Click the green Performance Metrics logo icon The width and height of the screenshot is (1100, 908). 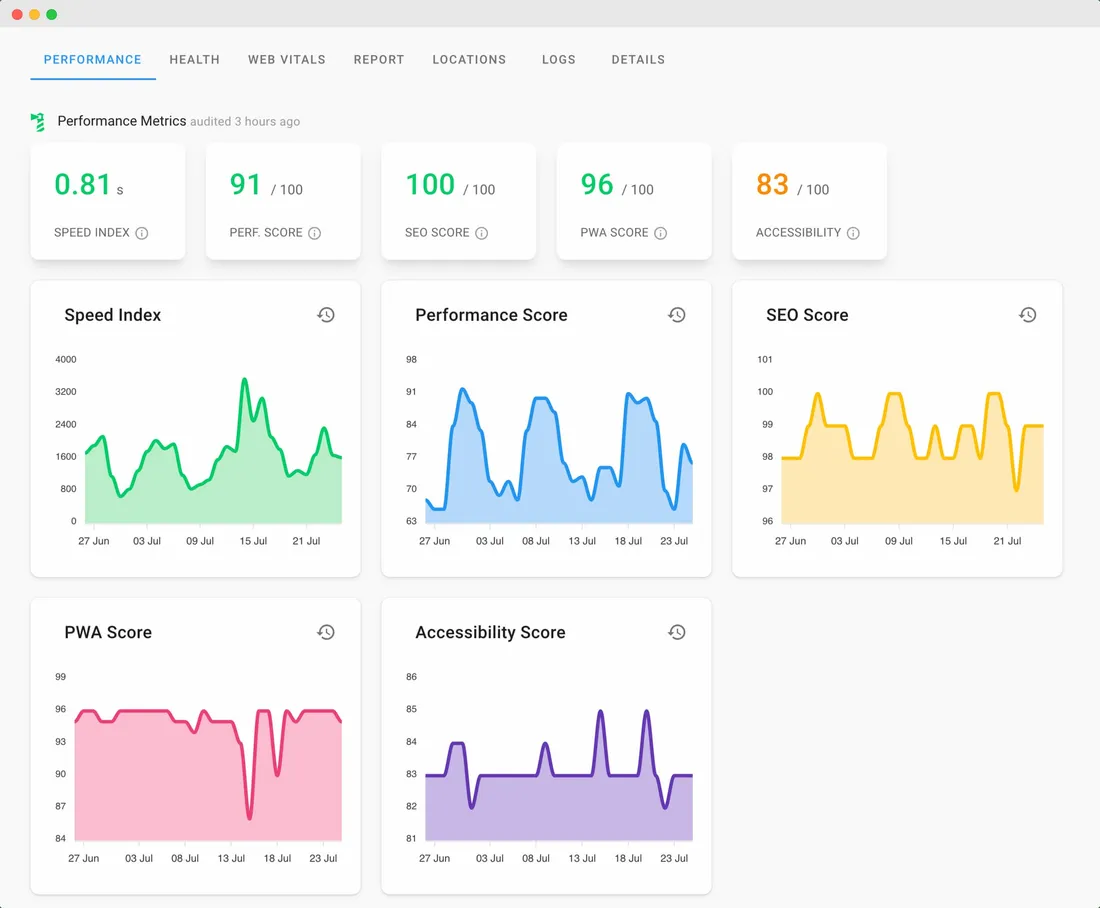coord(38,122)
